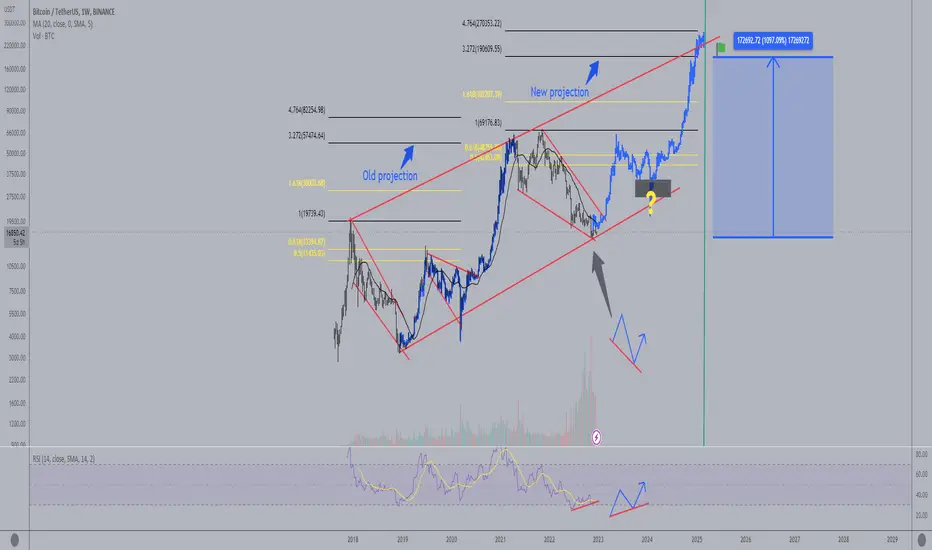Viewport: 932px width, 550px height.
Task: Click the purple lightning event icon
Action: click(x=596, y=438)
